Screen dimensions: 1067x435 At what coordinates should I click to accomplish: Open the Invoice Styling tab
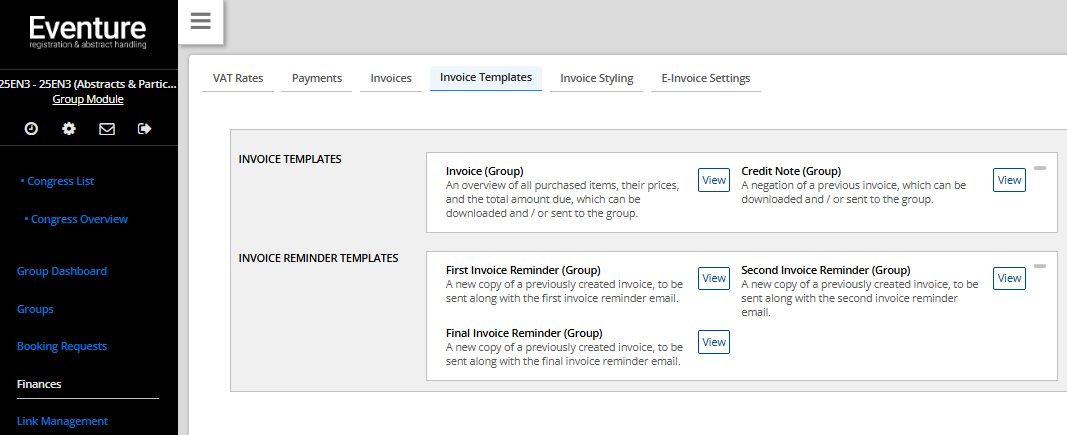(x=596, y=78)
